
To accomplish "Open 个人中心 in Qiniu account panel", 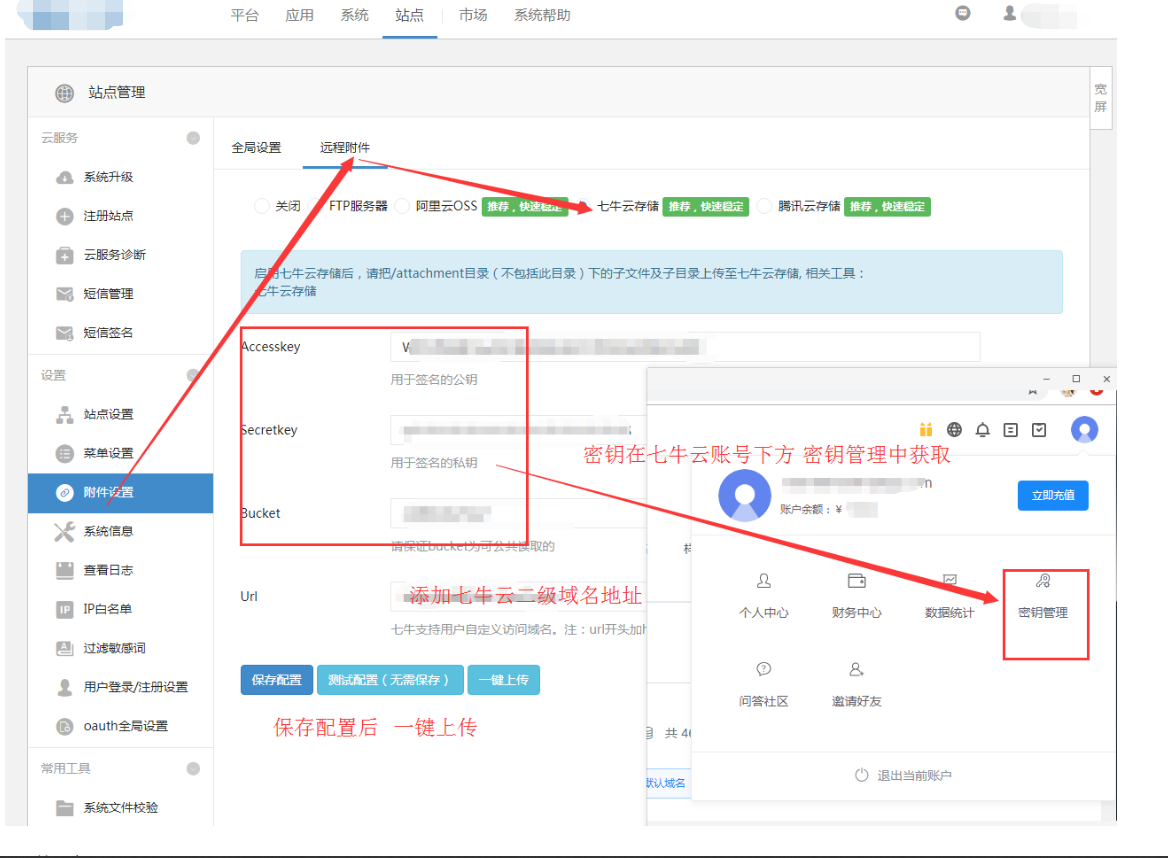I will pos(764,597).
